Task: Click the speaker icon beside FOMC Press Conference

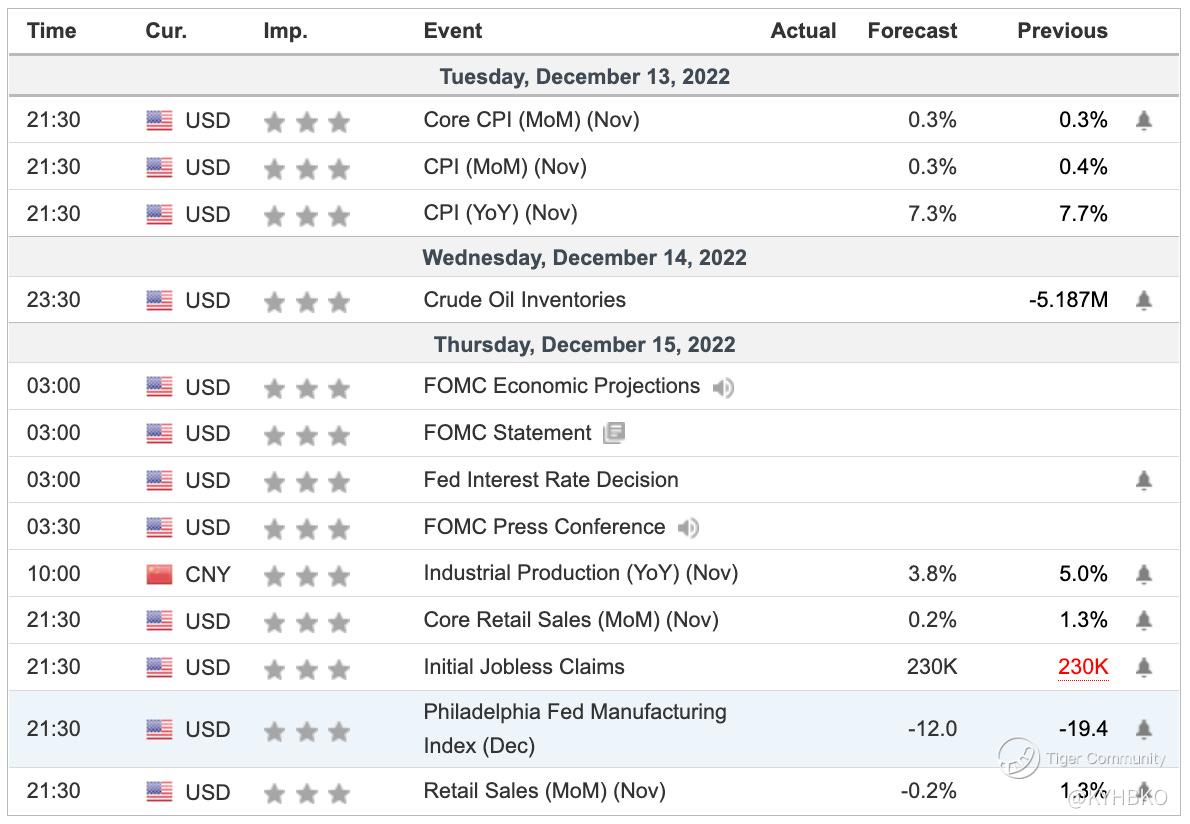Action: 688,528
